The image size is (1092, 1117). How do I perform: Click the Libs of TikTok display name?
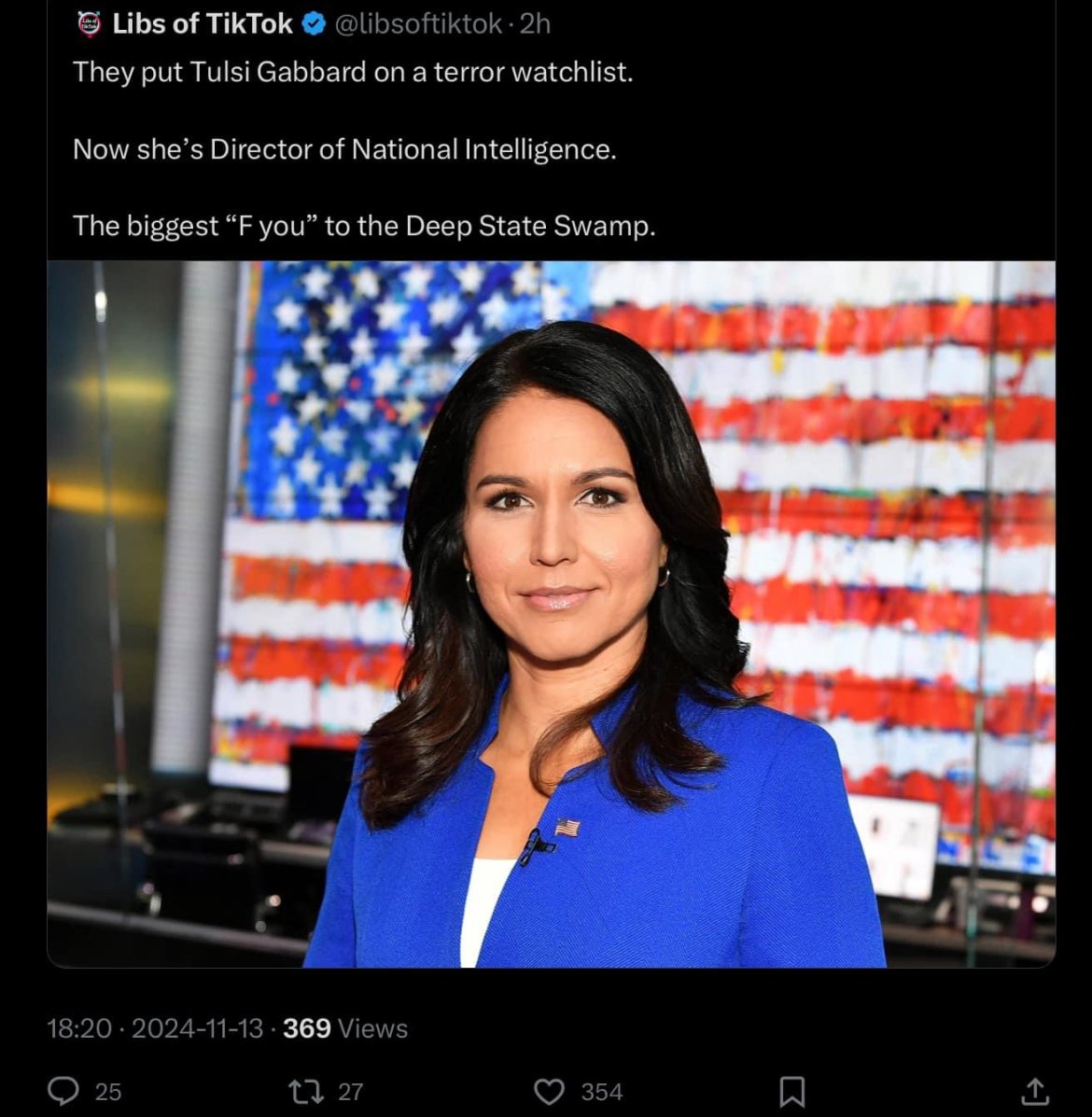coord(203,24)
